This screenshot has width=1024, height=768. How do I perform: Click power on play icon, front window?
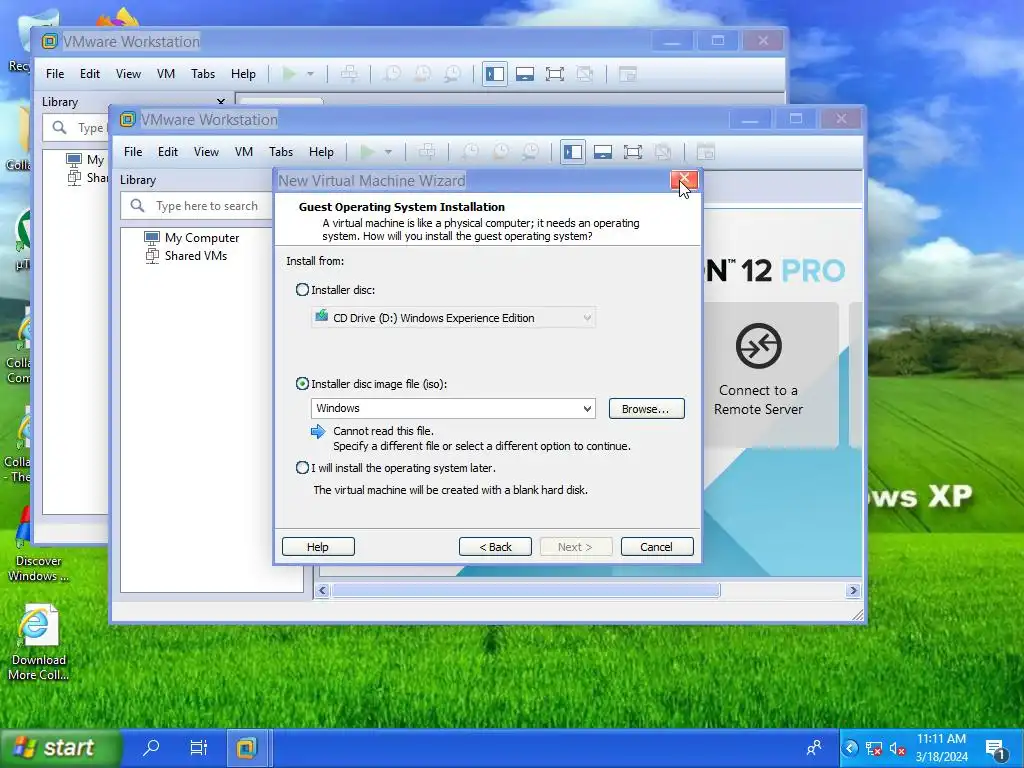(368, 152)
